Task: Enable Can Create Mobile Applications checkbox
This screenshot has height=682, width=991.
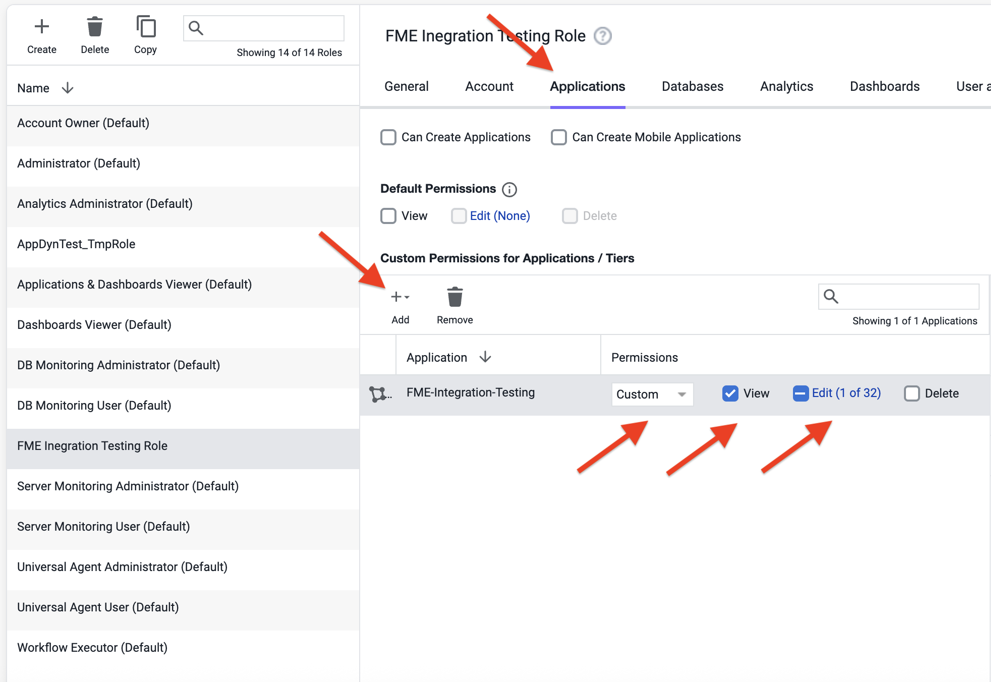Action: point(559,137)
